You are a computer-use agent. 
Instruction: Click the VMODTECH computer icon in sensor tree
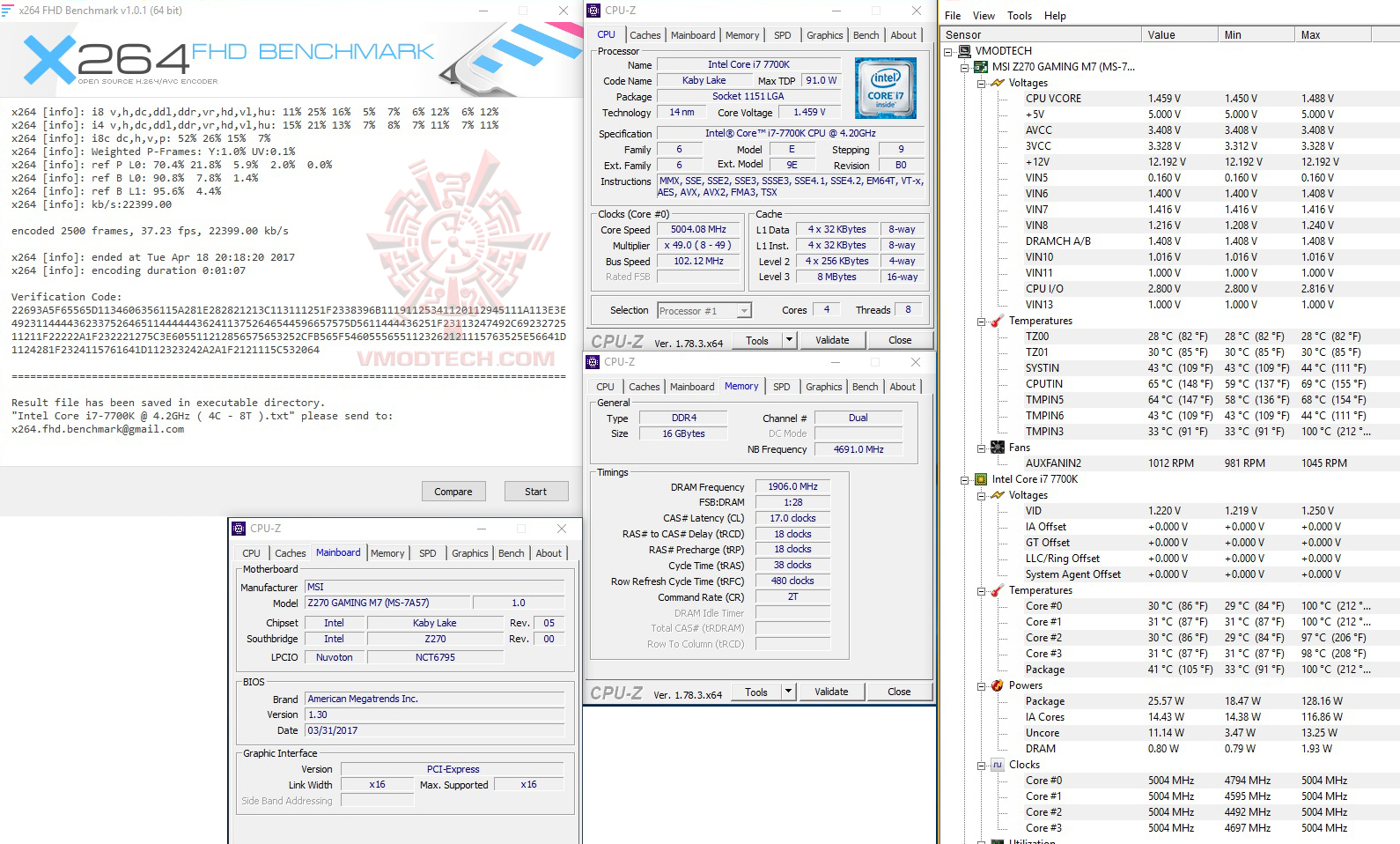pos(965,51)
